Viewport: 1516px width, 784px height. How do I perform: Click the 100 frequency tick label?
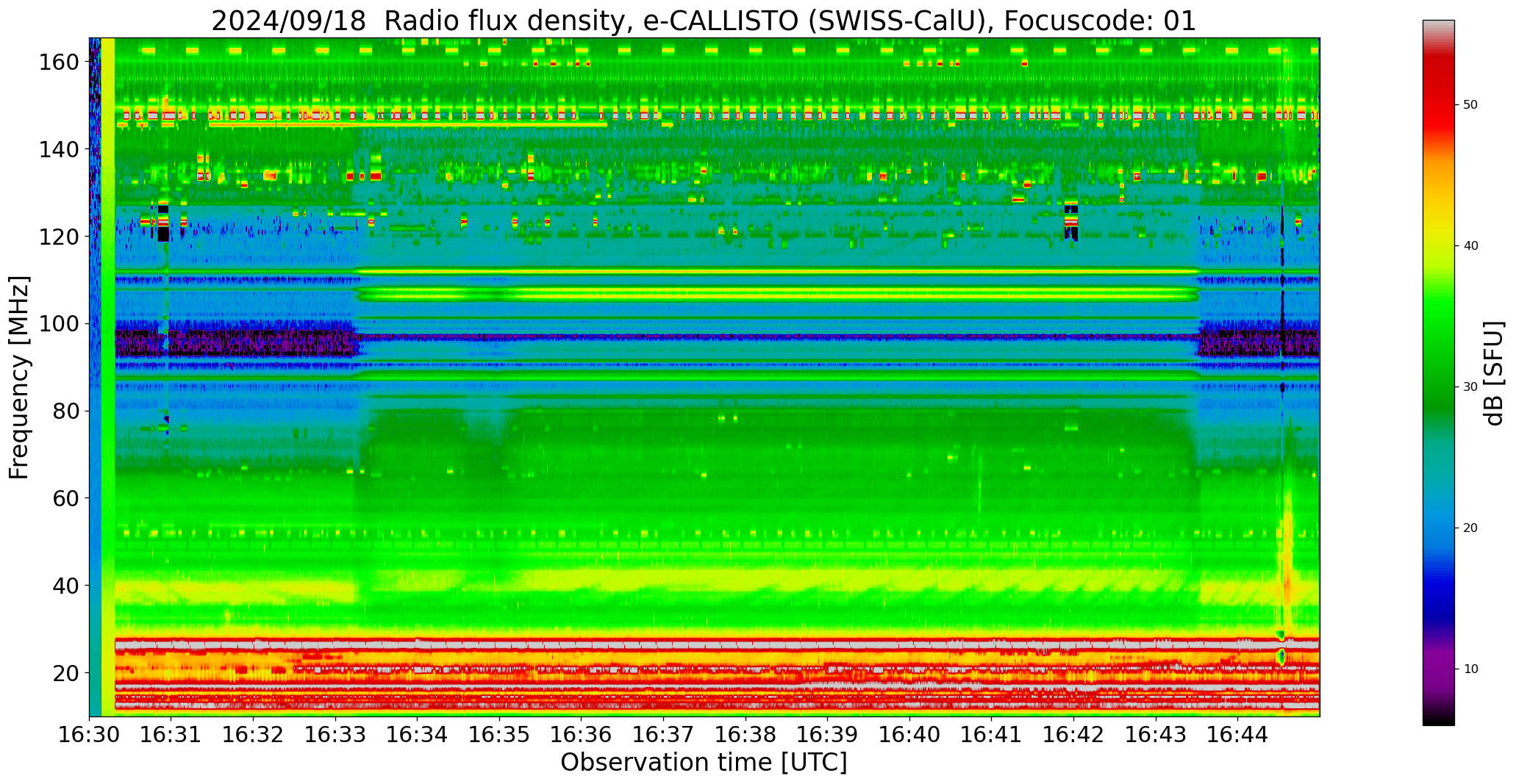pyautogui.click(x=59, y=324)
